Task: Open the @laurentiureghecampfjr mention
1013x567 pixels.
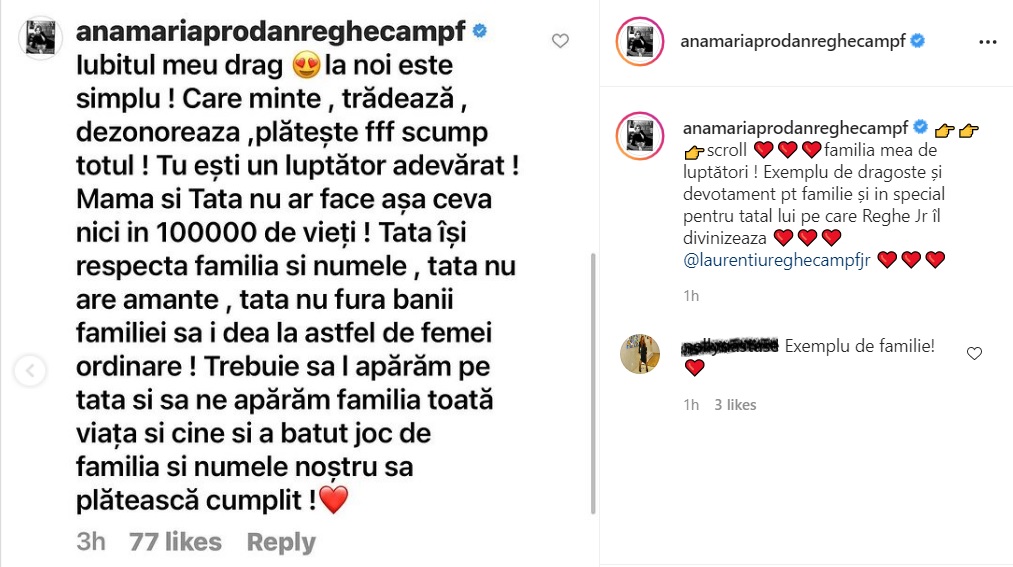Action: pyautogui.click(x=775, y=260)
